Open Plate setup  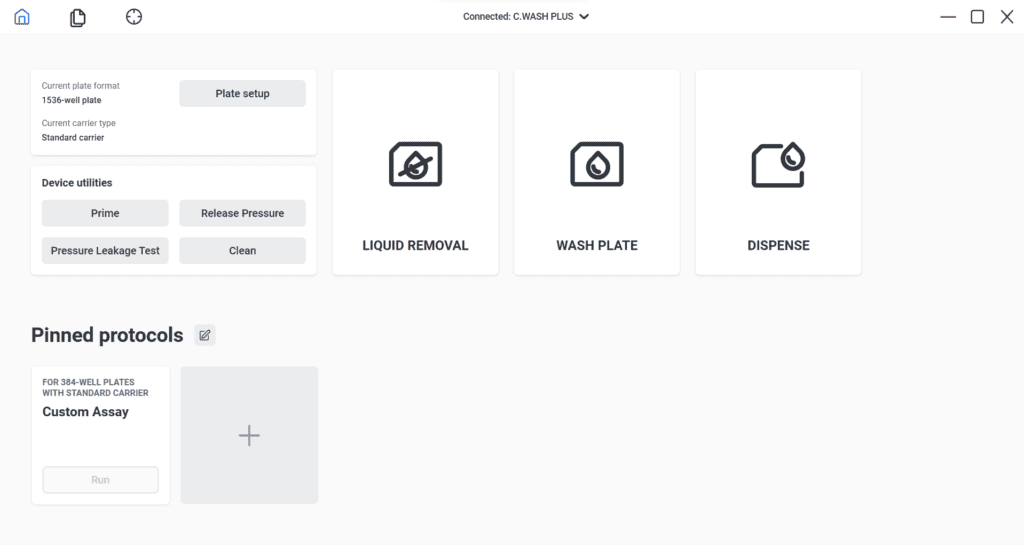click(242, 94)
